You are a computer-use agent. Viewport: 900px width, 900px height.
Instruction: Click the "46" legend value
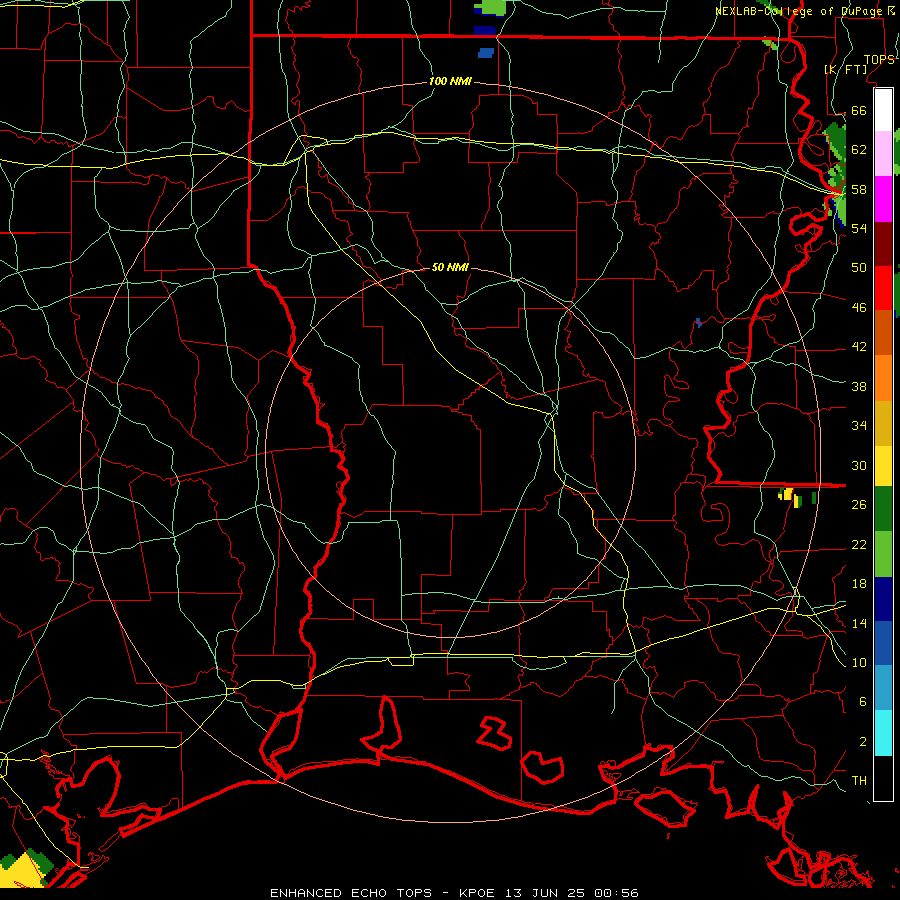pyautogui.click(x=859, y=308)
